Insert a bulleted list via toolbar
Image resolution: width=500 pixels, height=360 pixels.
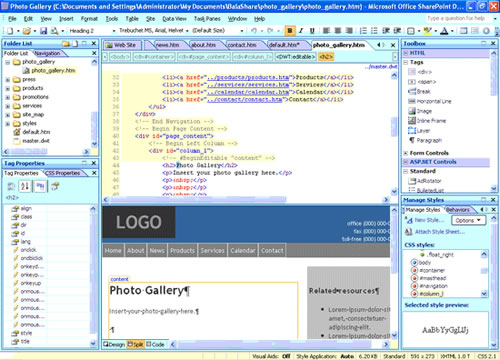click(374, 31)
